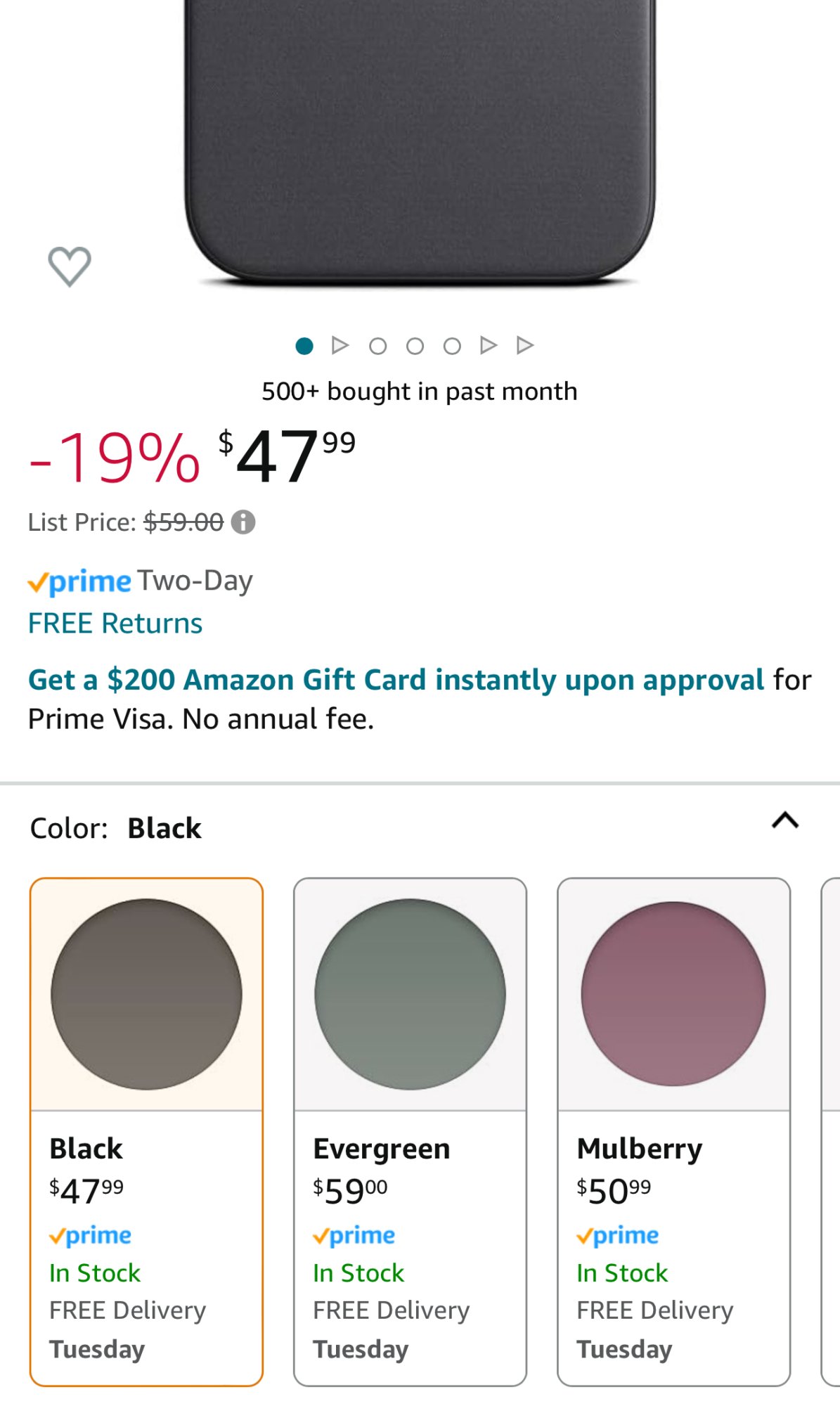Jump to the middle hollow image dot

click(415, 346)
